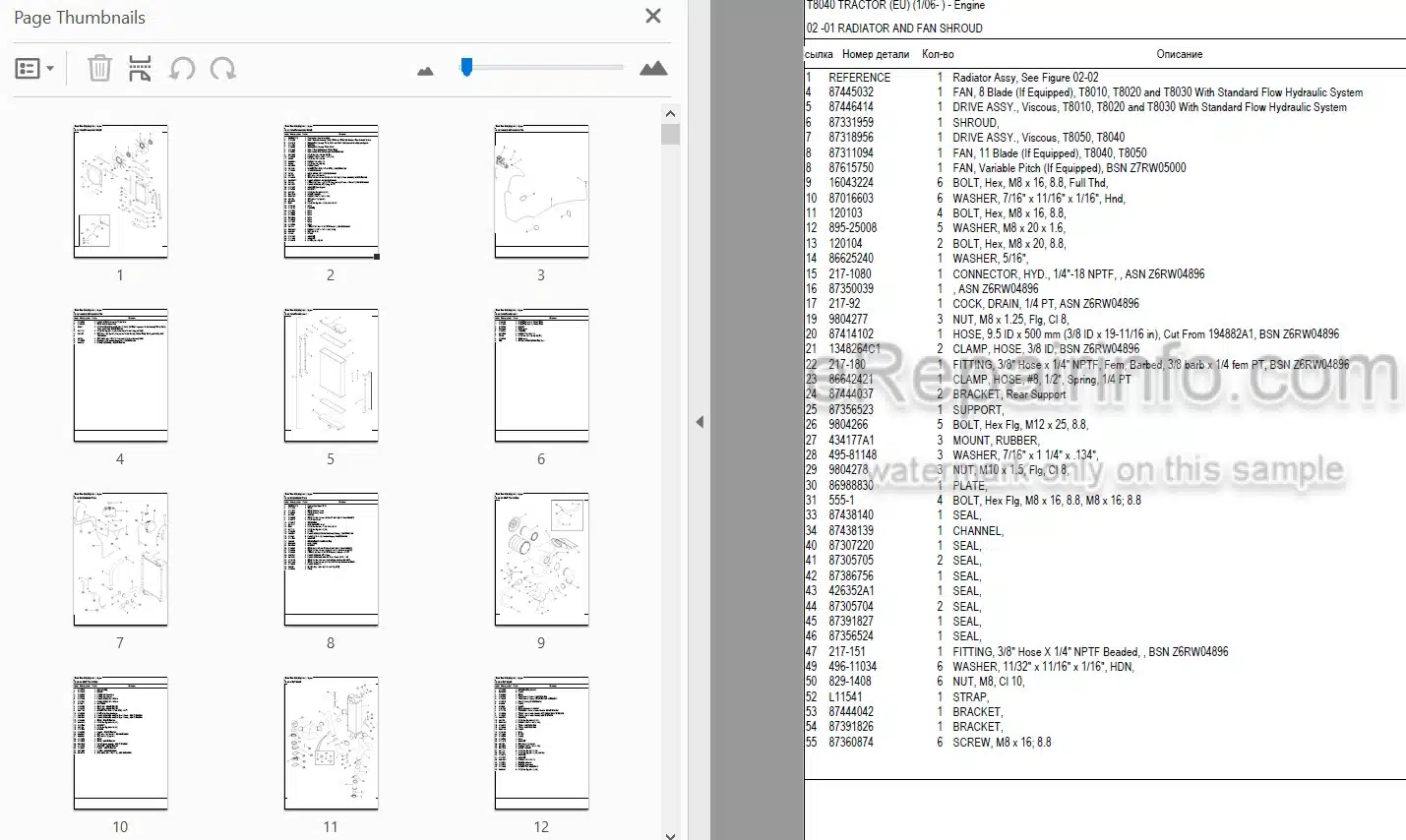This screenshot has height=840, width=1406.
Task: Click part number 496-11034
Action: pyautogui.click(x=852, y=667)
